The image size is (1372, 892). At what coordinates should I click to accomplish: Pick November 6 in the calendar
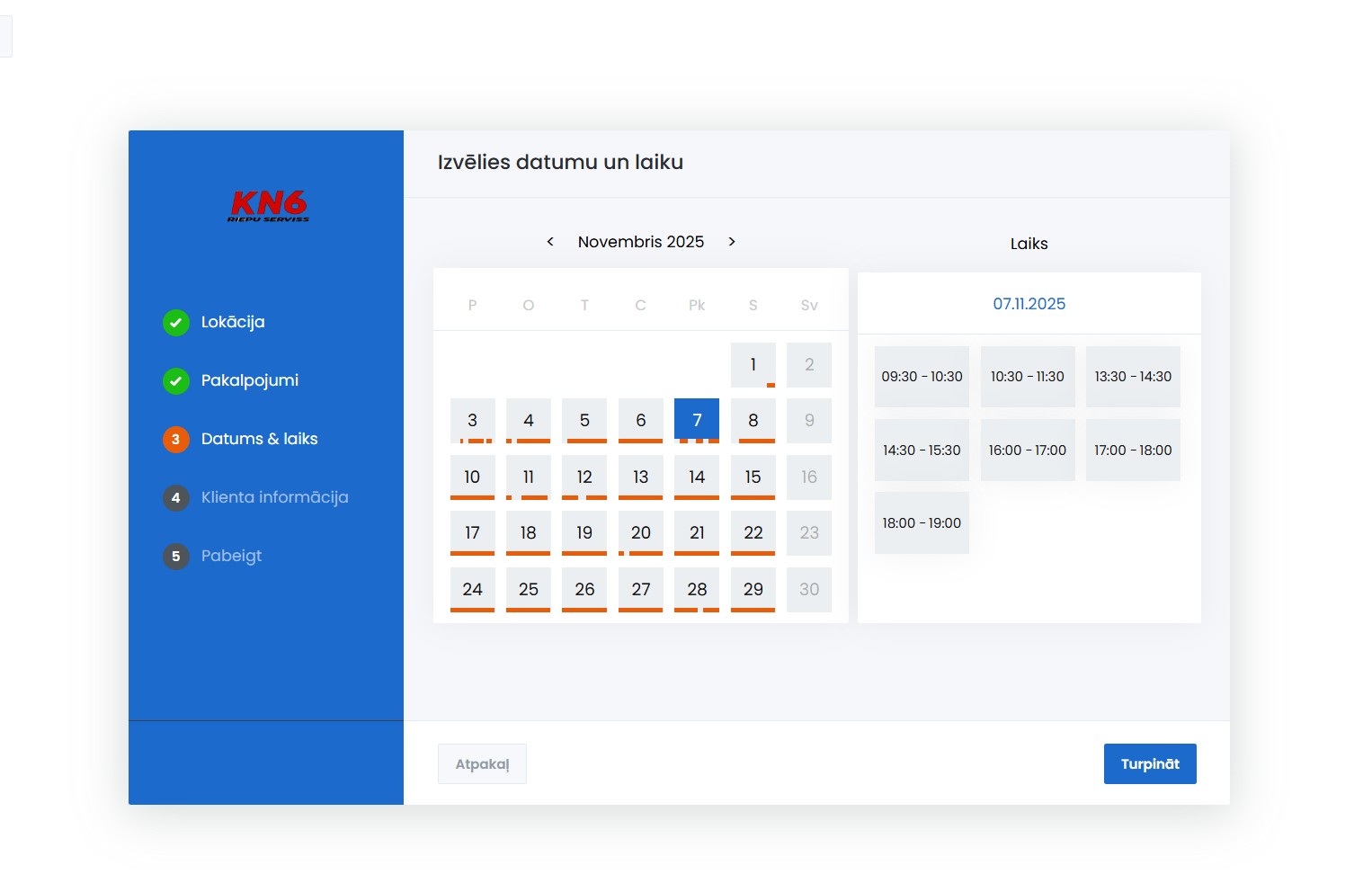pyautogui.click(x=641, y=420)
